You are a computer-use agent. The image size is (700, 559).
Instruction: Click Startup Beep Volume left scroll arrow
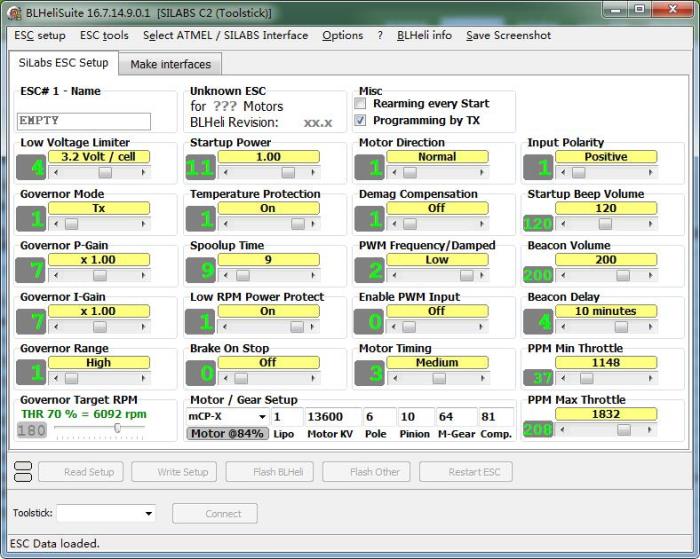tap(563, 224)
